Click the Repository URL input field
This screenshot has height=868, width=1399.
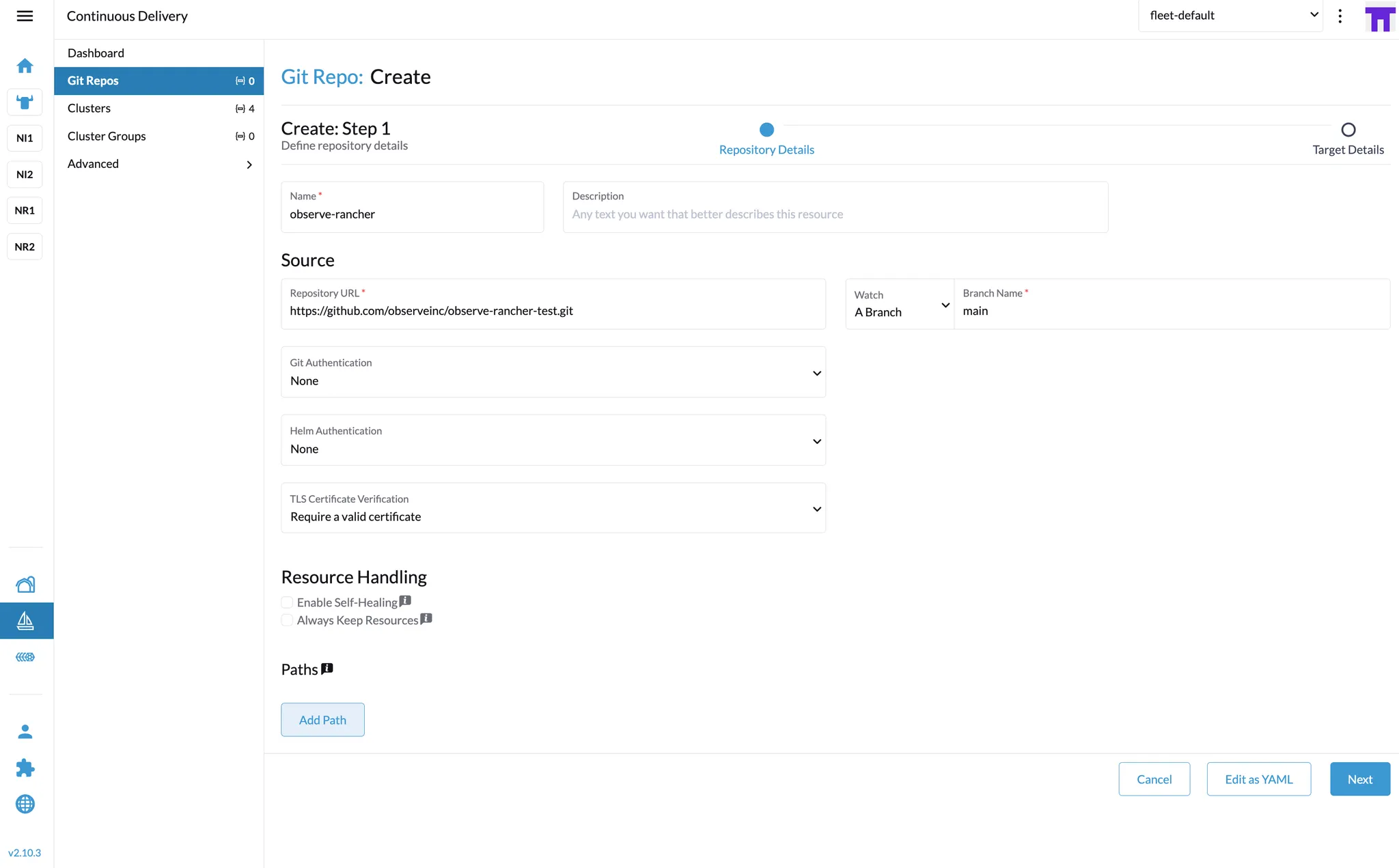553,311
